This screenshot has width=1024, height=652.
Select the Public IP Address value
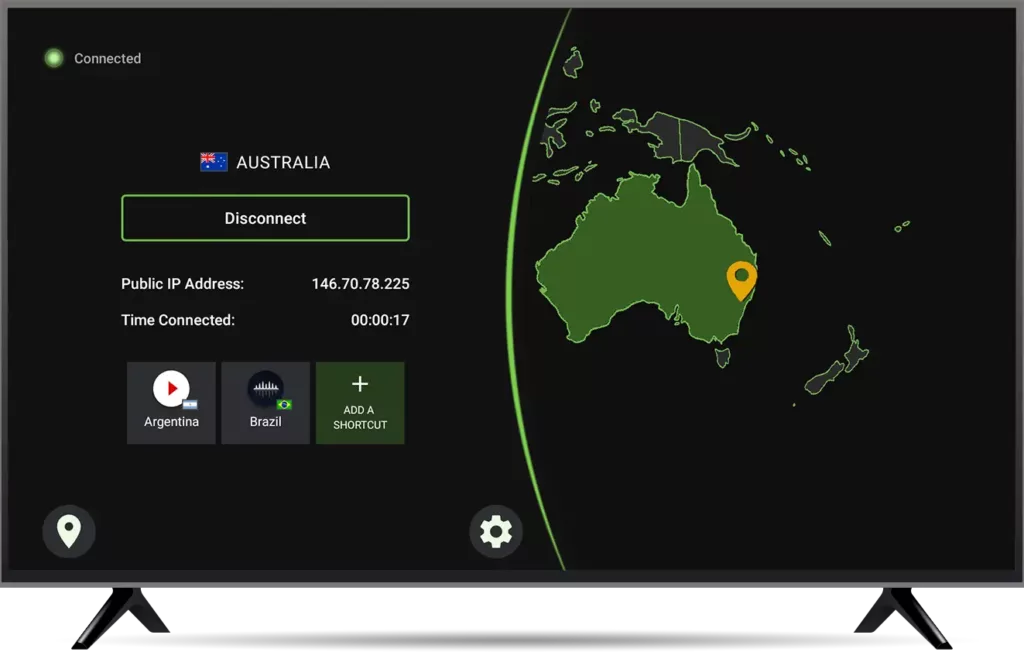click(360, 284)
